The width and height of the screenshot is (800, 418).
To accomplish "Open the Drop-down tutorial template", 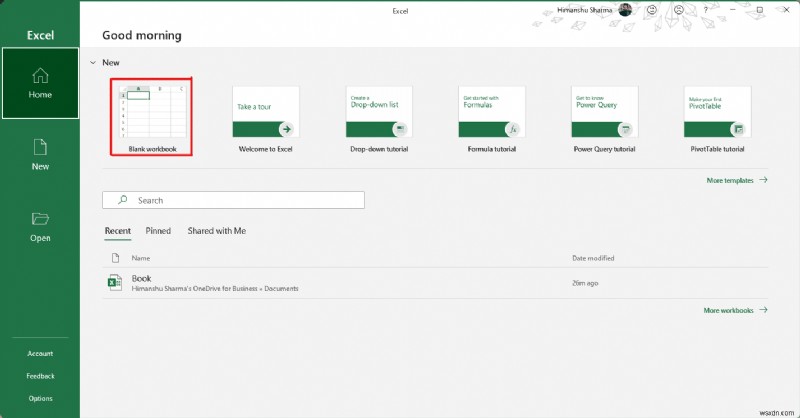I will [379, 119].
